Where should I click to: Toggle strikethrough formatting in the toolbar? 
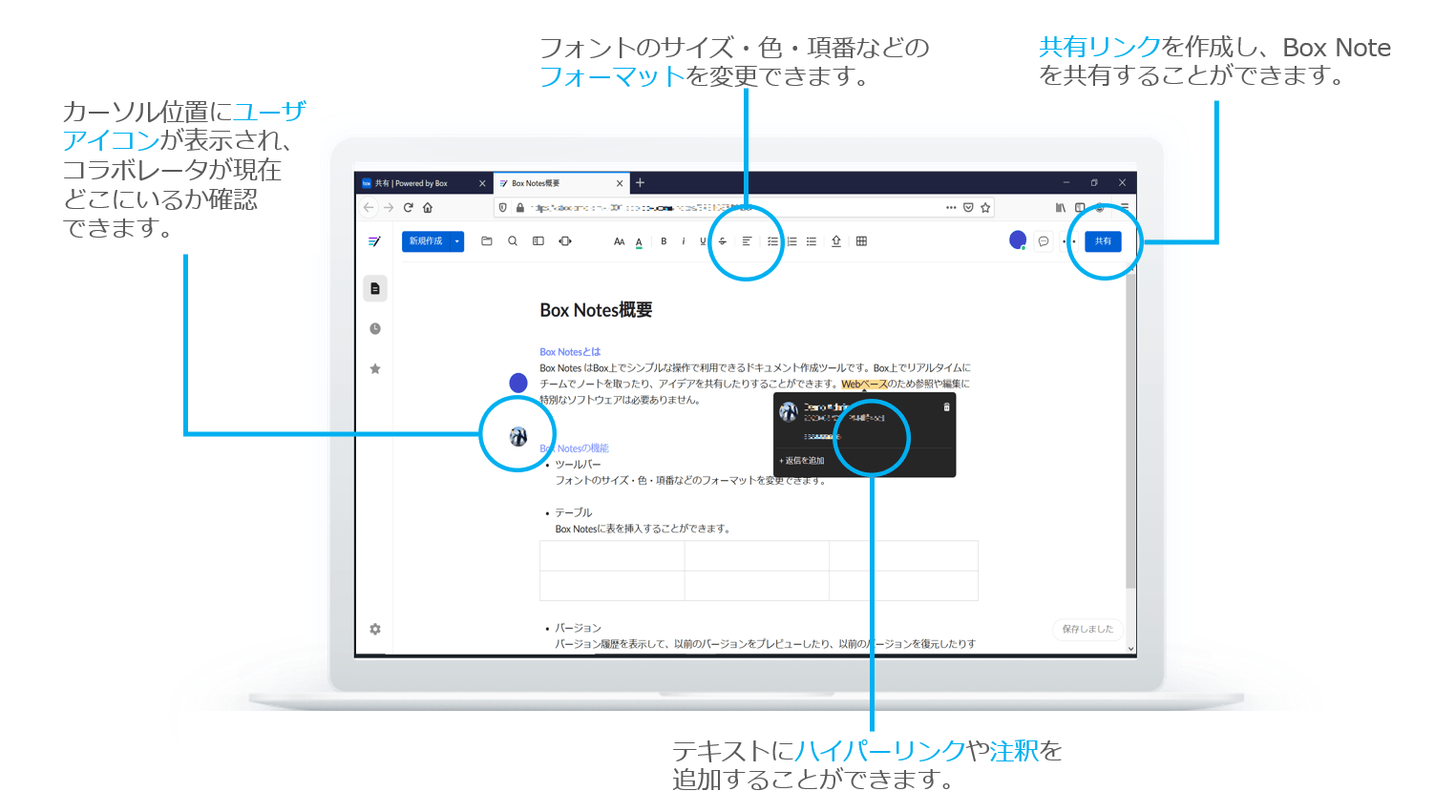722,240
